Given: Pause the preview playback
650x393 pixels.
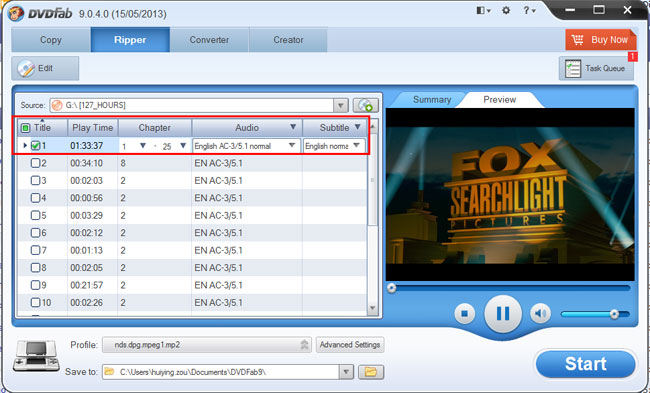Looking at the screenshot, I should [x=503, y=314].
